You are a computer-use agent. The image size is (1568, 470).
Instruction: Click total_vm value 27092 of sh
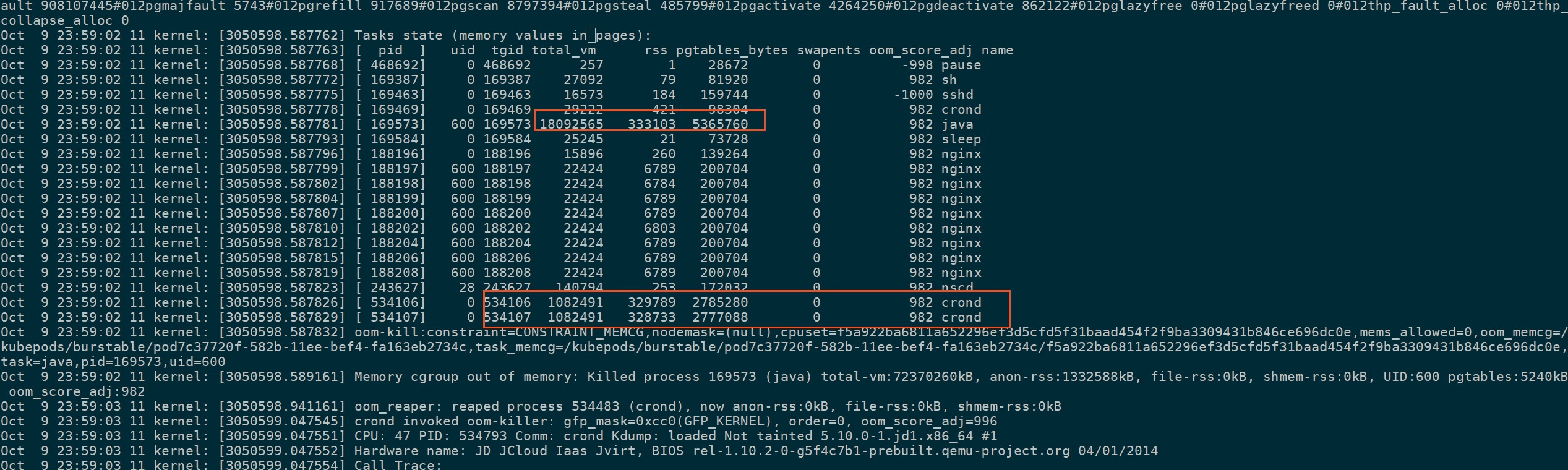tap(583, 80)
